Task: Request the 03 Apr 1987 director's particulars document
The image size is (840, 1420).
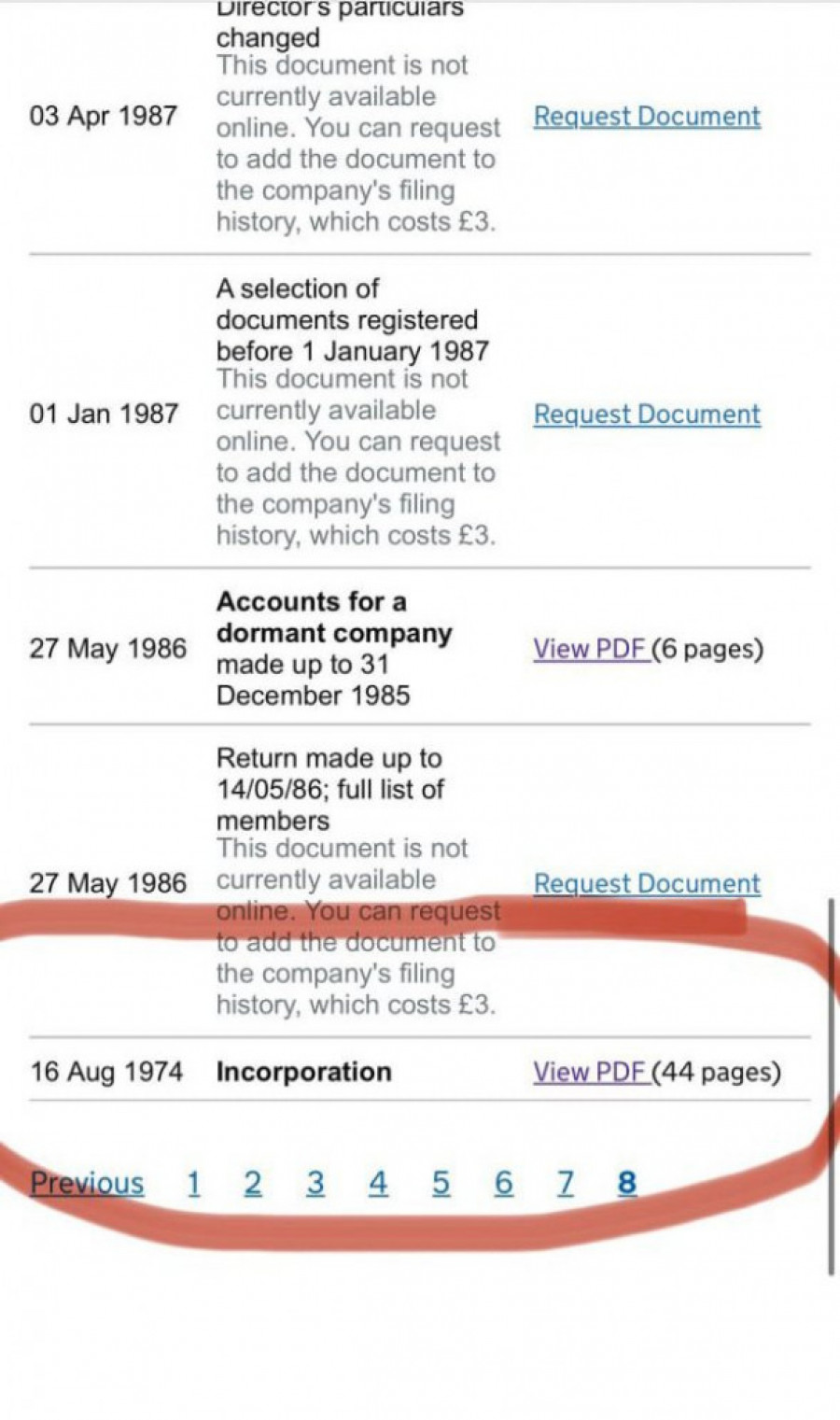Action: pos(647,117)
